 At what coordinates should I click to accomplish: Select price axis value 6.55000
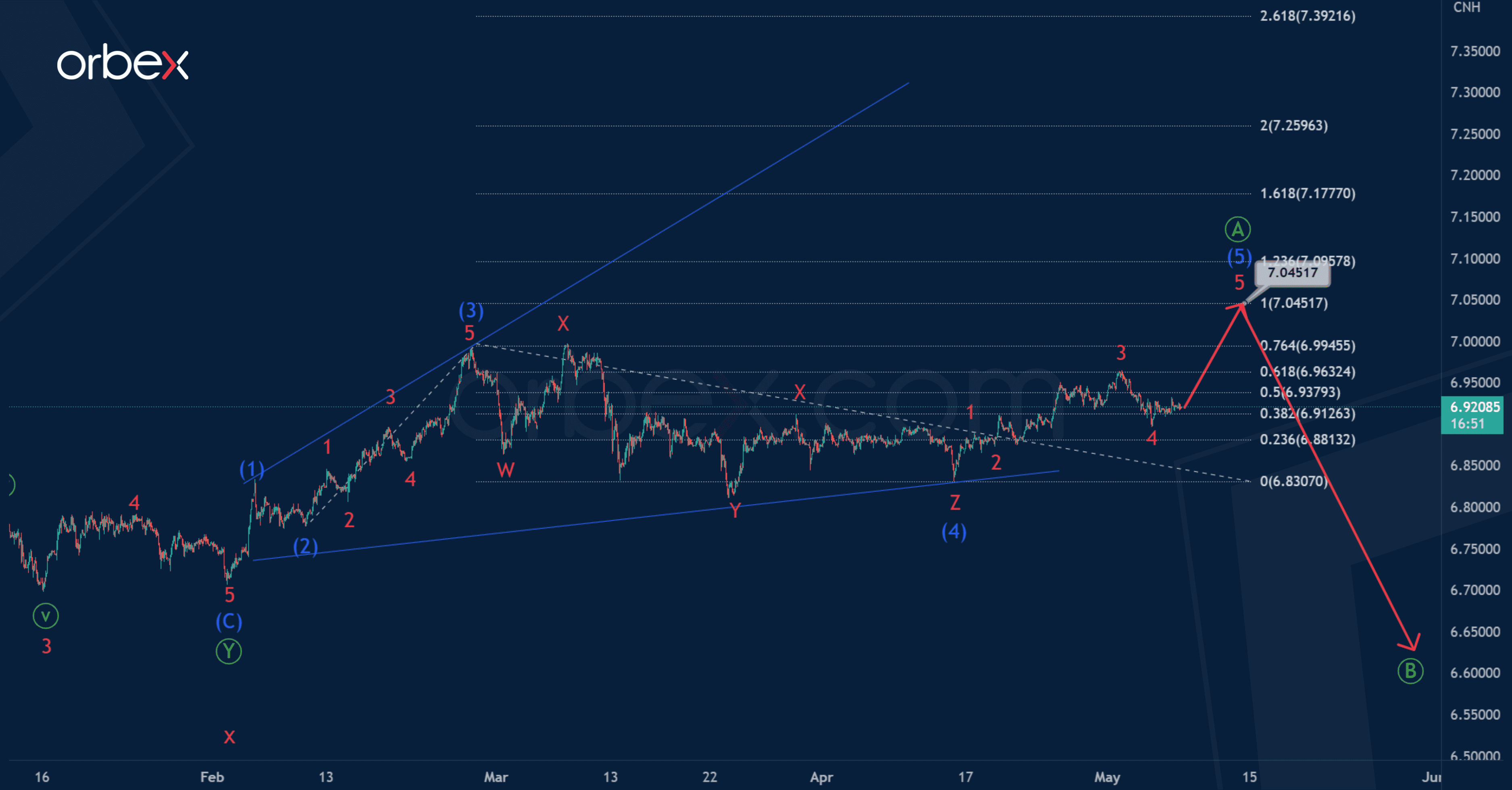1475,714
